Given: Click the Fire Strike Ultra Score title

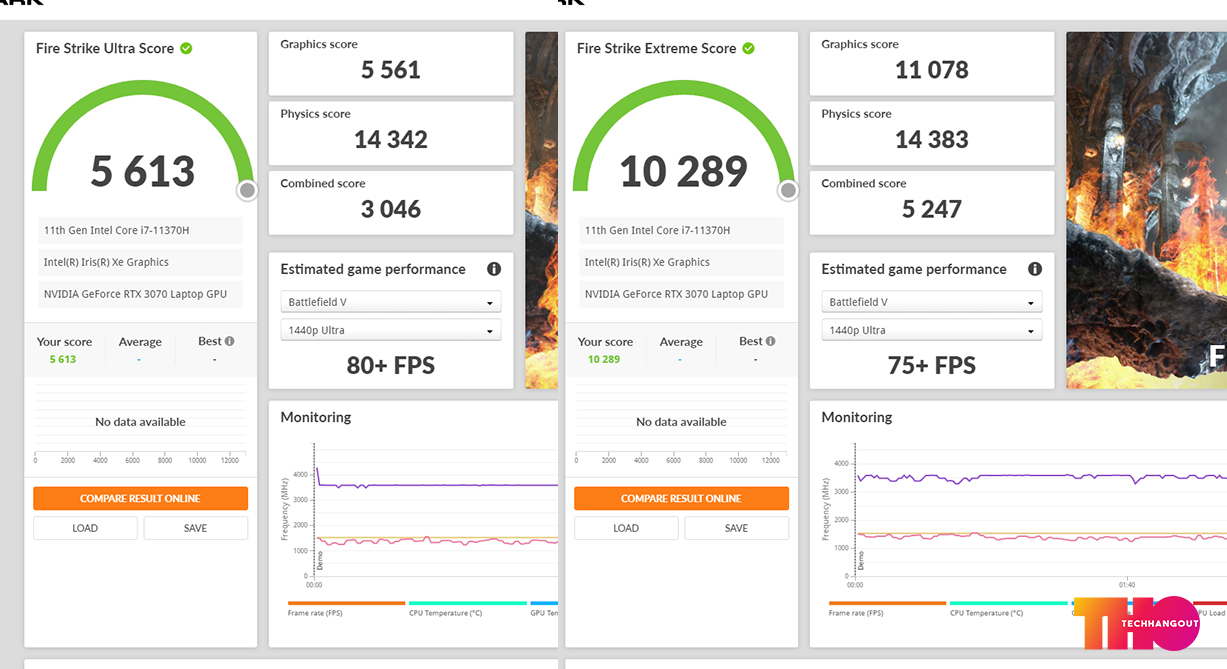Looking at the screenshot, I should pos(105,48).
